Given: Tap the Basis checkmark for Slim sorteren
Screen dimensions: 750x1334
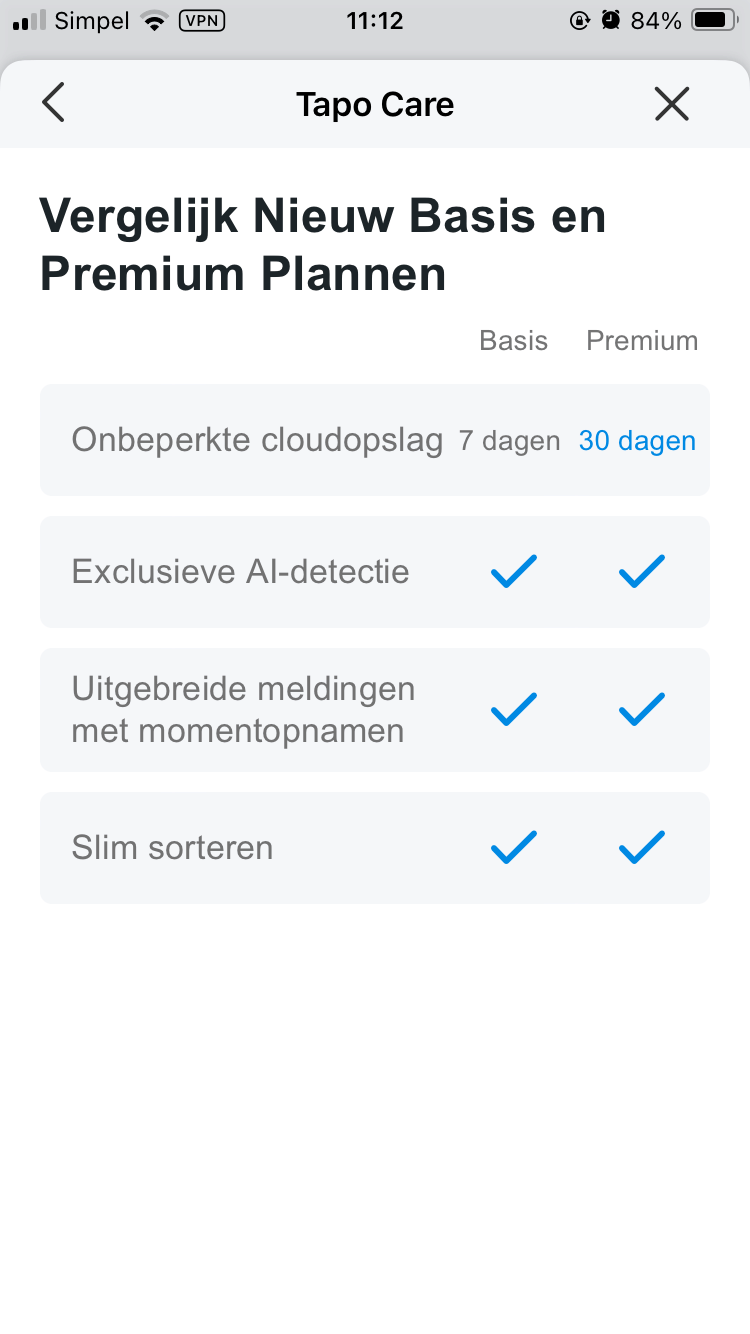Looking at the screenshot, I should click(x=514, y=848).
